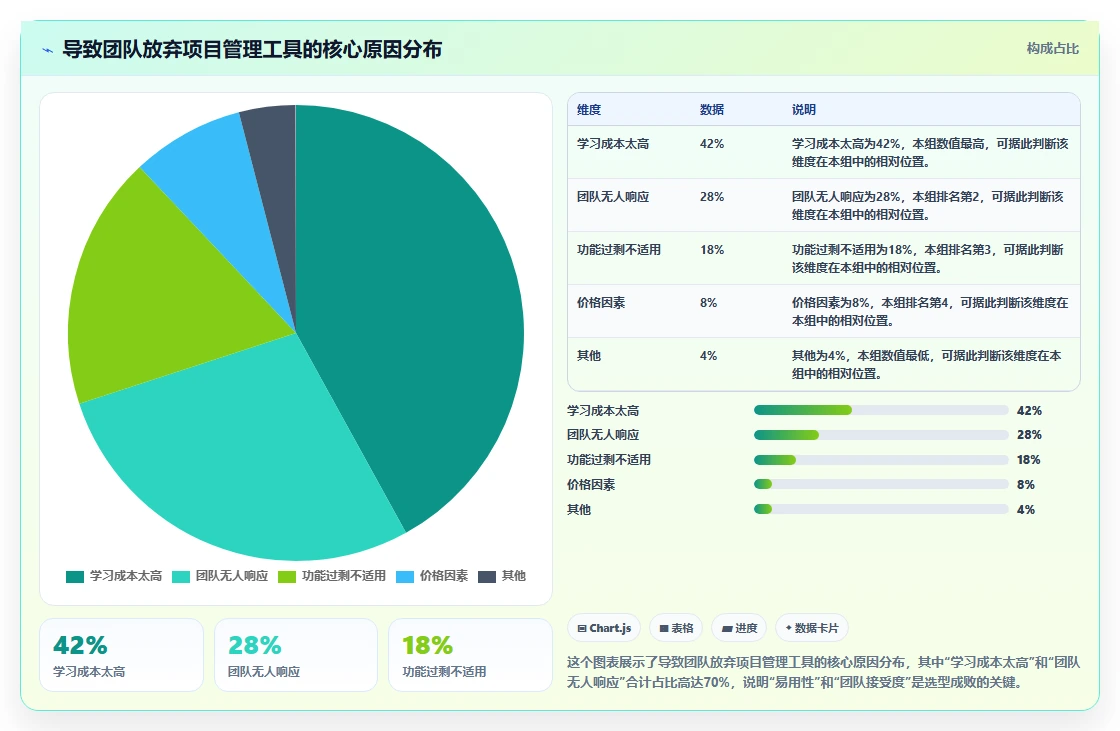Click the 团队无人响应 progress bar
The height and width of the screenshot is (731, 1120).
tap(881, 434)
